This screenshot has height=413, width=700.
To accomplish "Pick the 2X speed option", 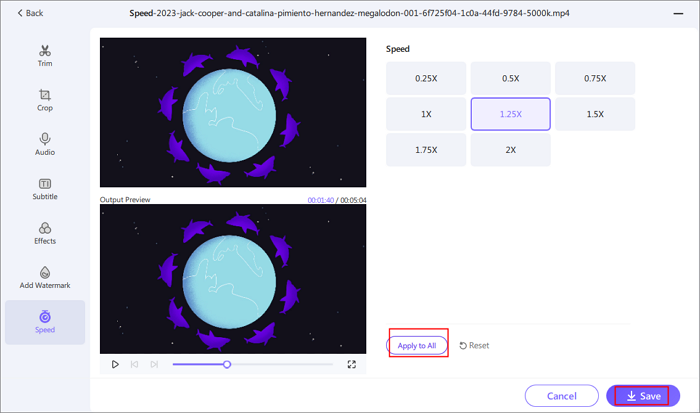I will [x=510, y=150].
